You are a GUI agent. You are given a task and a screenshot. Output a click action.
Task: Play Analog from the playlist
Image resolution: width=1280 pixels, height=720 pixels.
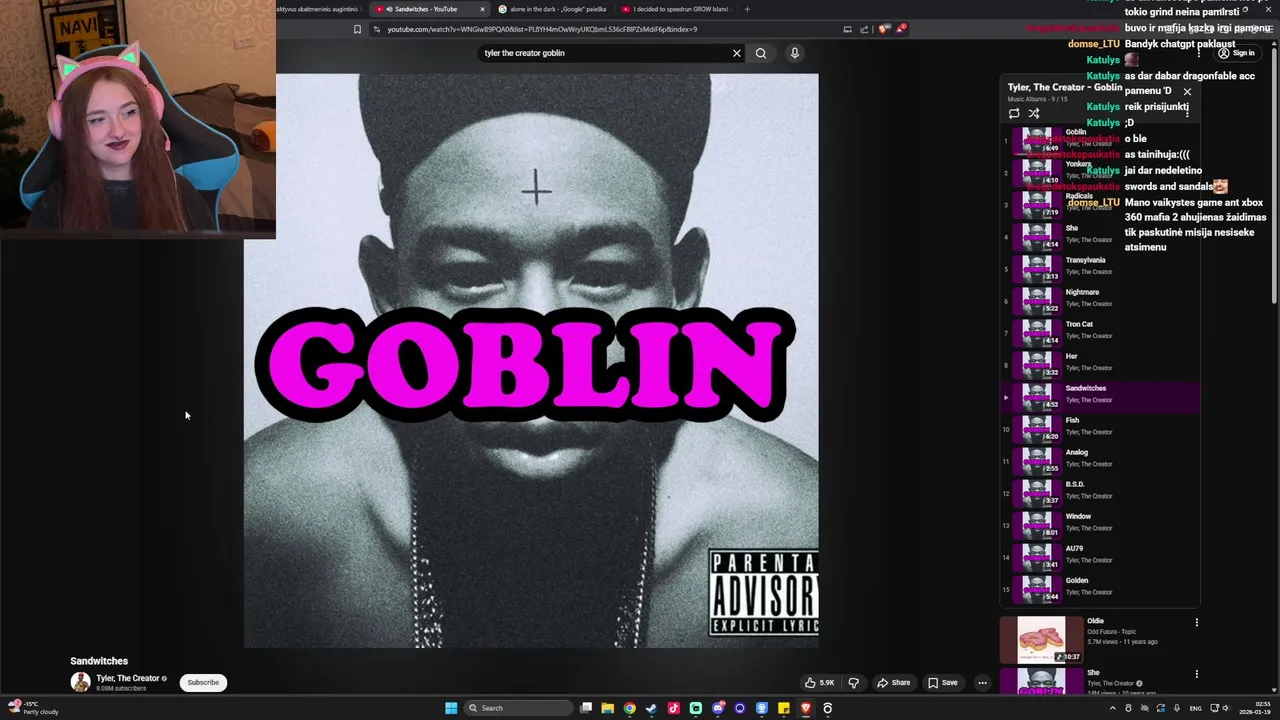1100,460
